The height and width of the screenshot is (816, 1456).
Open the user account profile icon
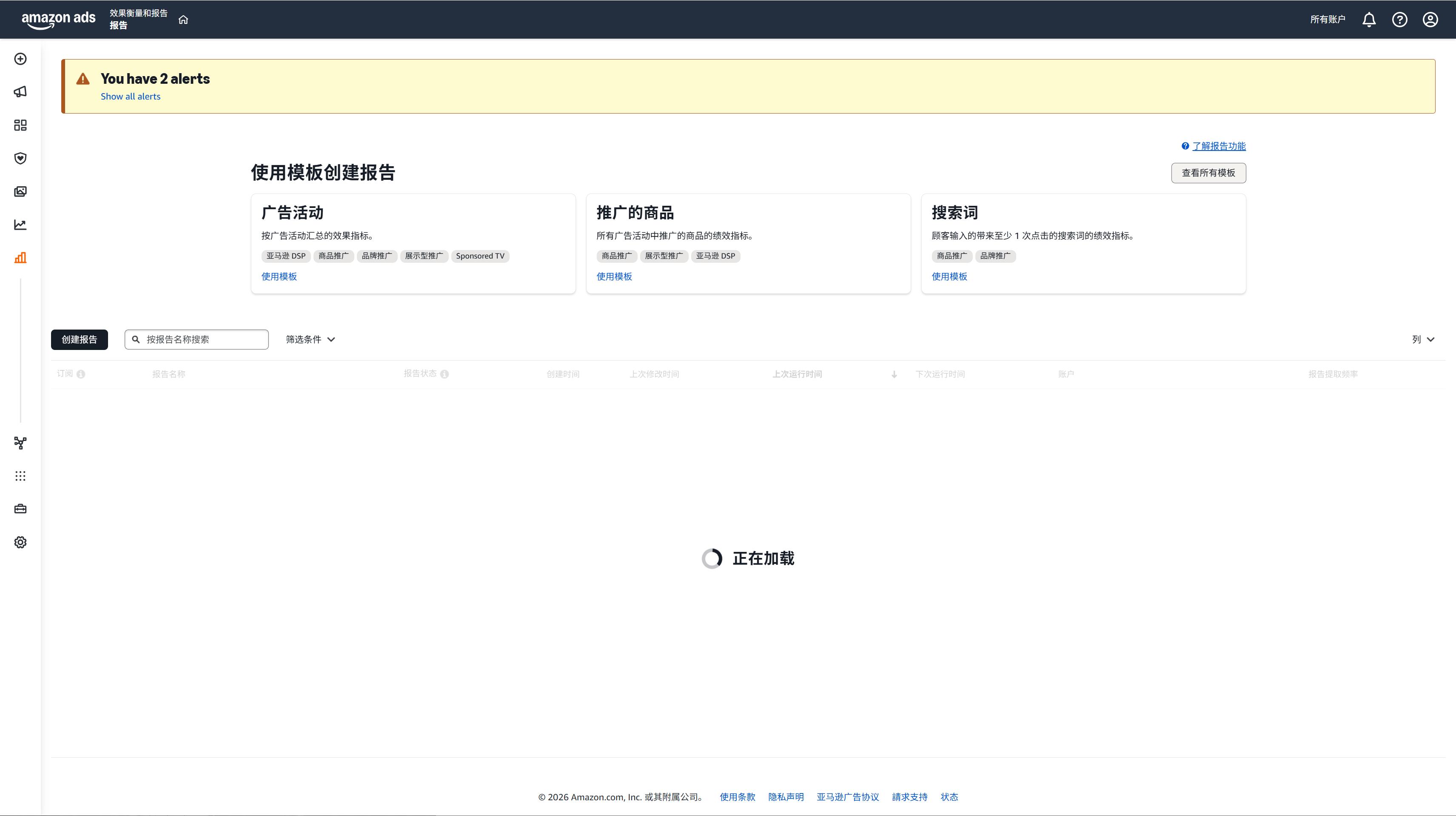pos(1430,20)
